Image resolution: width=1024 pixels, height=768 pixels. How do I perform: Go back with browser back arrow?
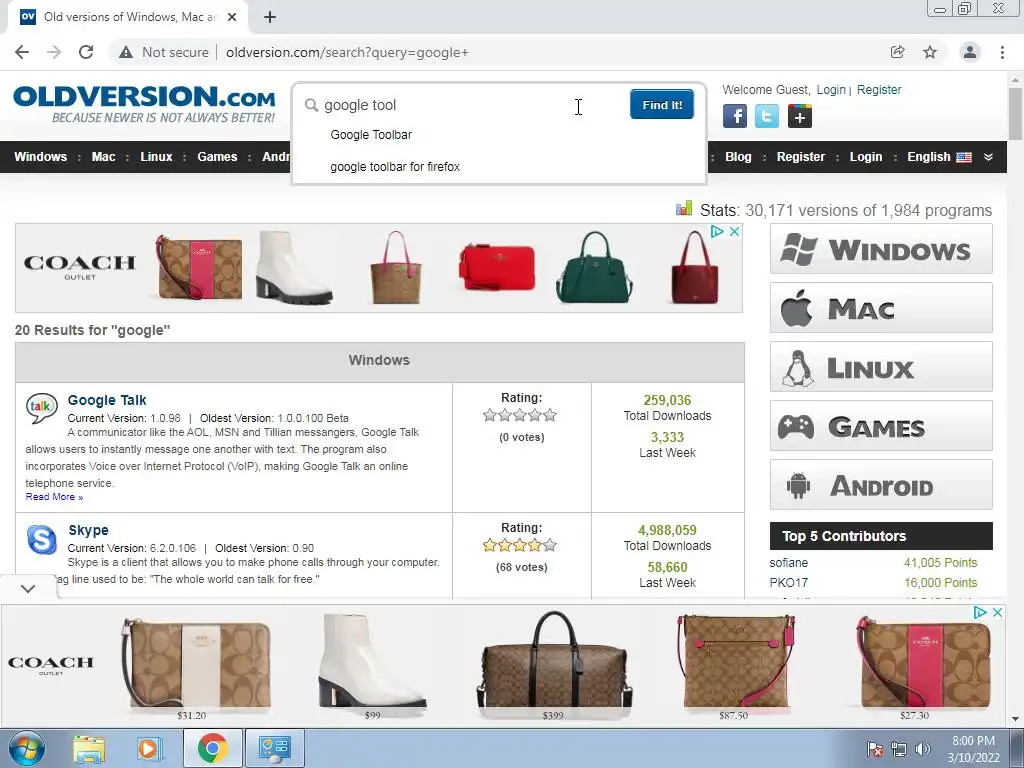[22, 52]
